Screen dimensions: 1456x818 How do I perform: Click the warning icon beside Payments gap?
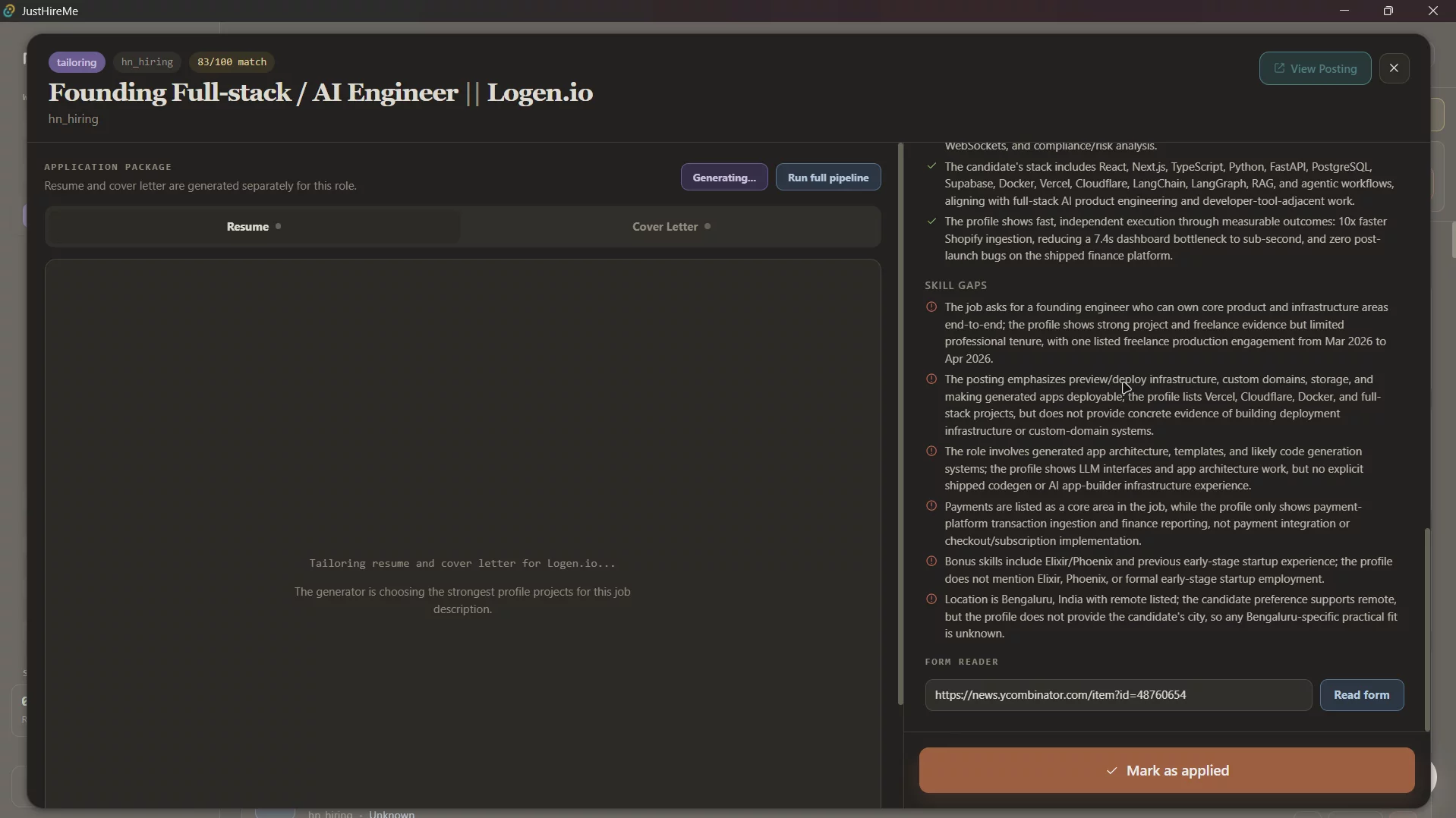tap(931, 507)
